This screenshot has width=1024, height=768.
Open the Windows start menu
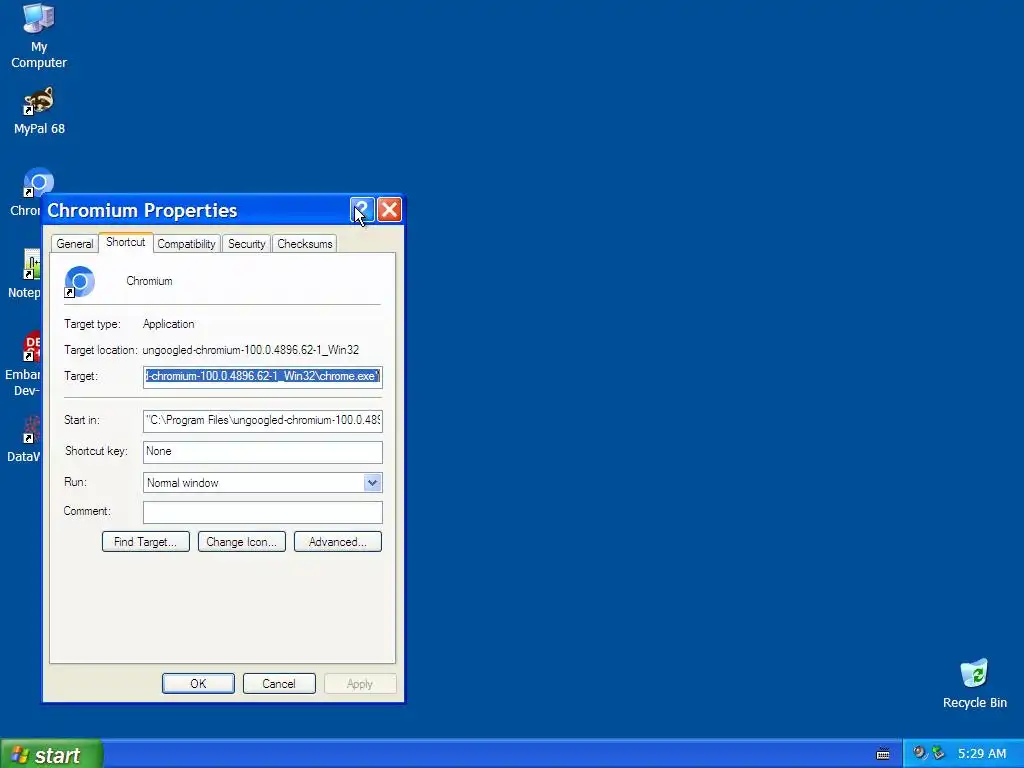51,754
